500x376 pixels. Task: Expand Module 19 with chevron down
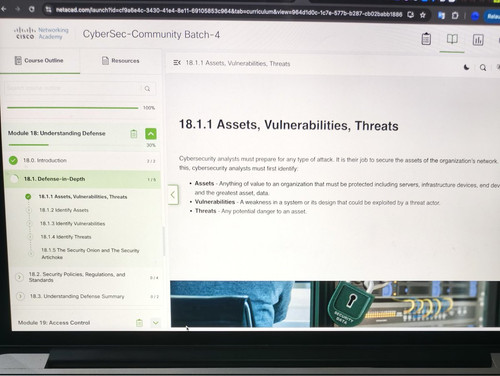click(155, 323)
